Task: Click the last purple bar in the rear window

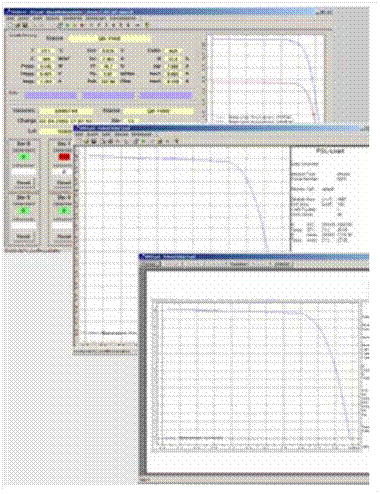Action: tap(166, 96)
